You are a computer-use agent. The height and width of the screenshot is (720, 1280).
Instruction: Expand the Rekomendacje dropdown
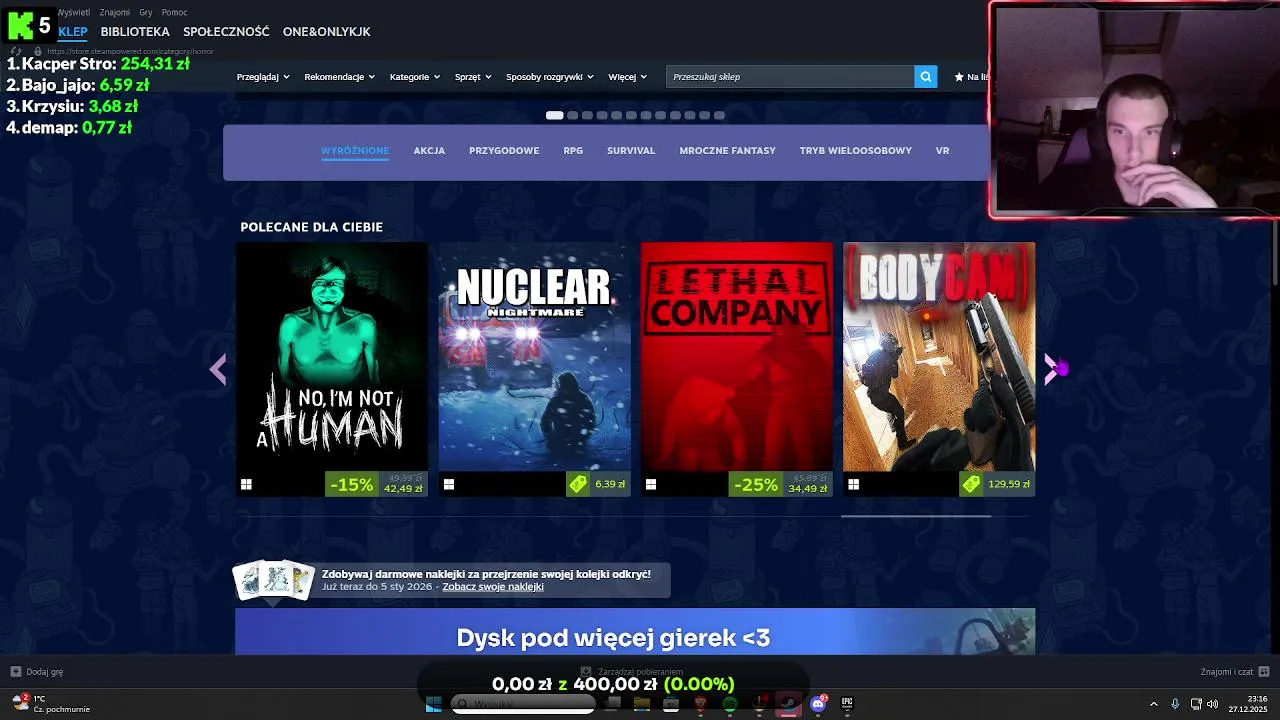340,77
